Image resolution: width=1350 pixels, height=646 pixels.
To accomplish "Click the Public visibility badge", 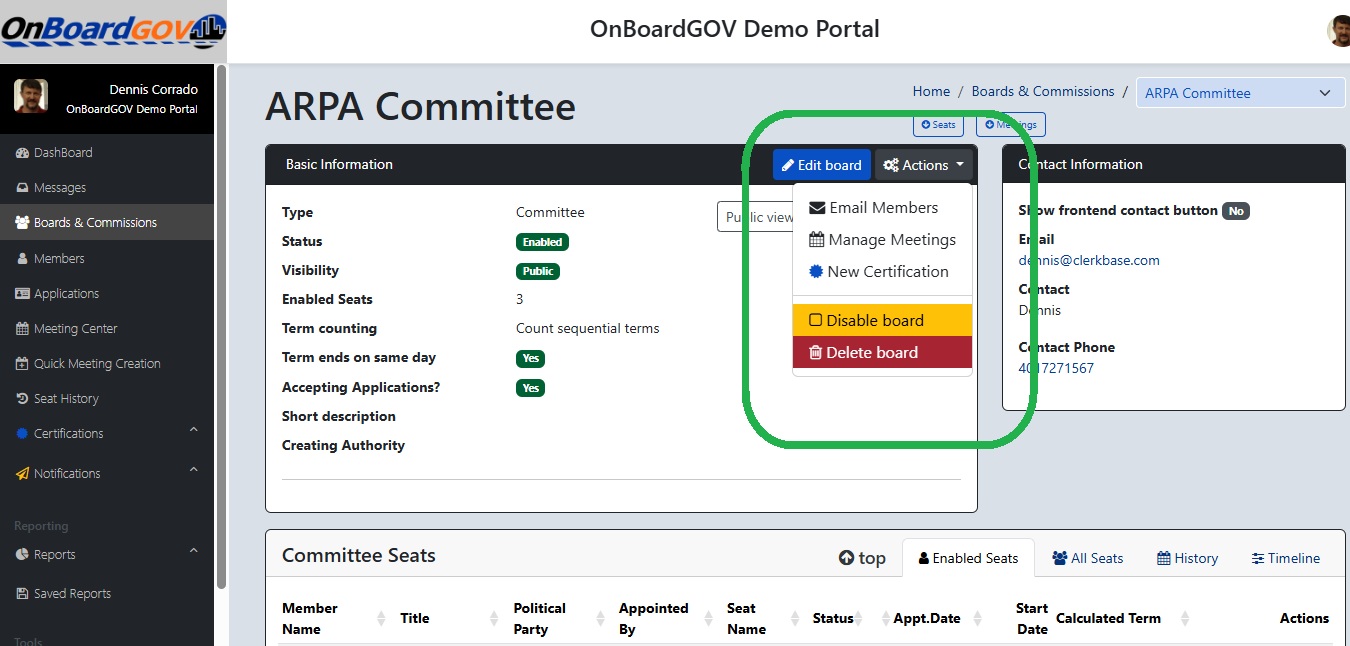I will 538,271.
